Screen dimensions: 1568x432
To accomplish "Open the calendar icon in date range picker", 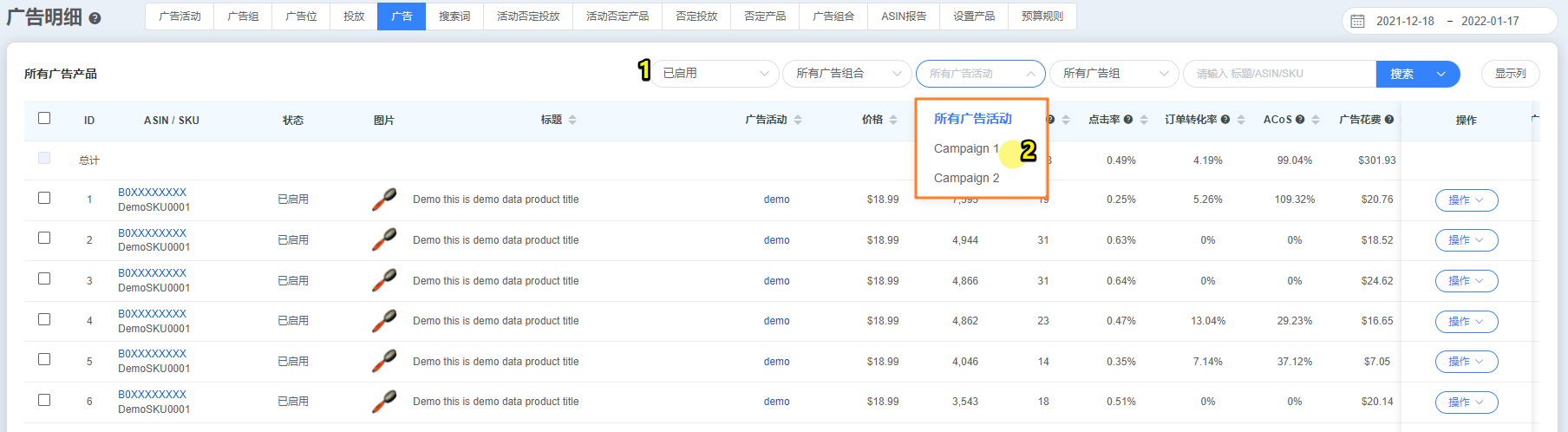I will tap(1358, 21).
